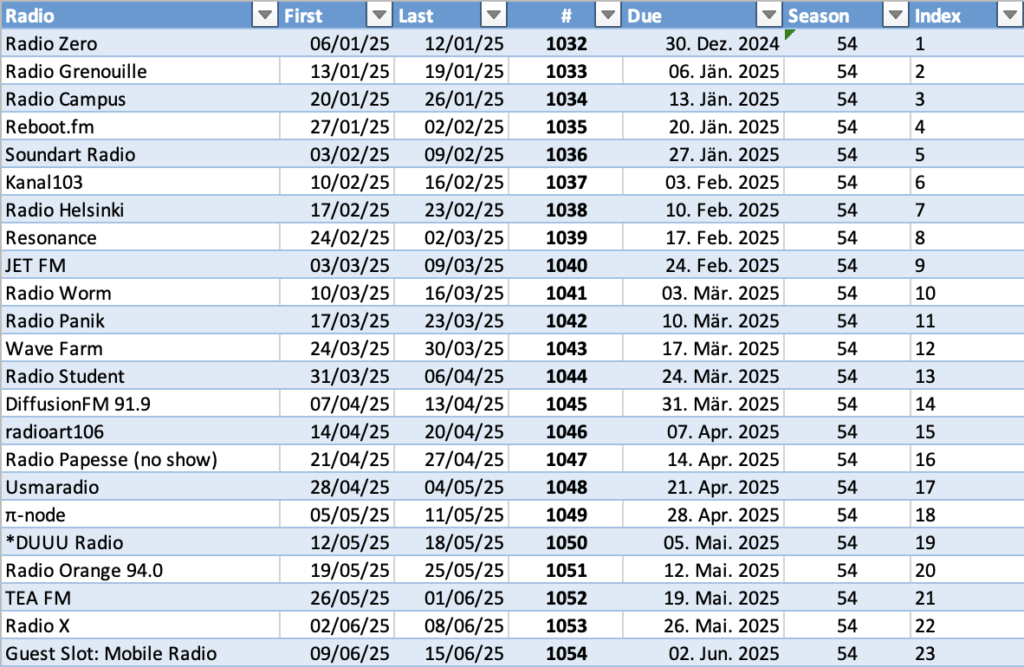Expand the Last column filter arrow

point(494,15)
